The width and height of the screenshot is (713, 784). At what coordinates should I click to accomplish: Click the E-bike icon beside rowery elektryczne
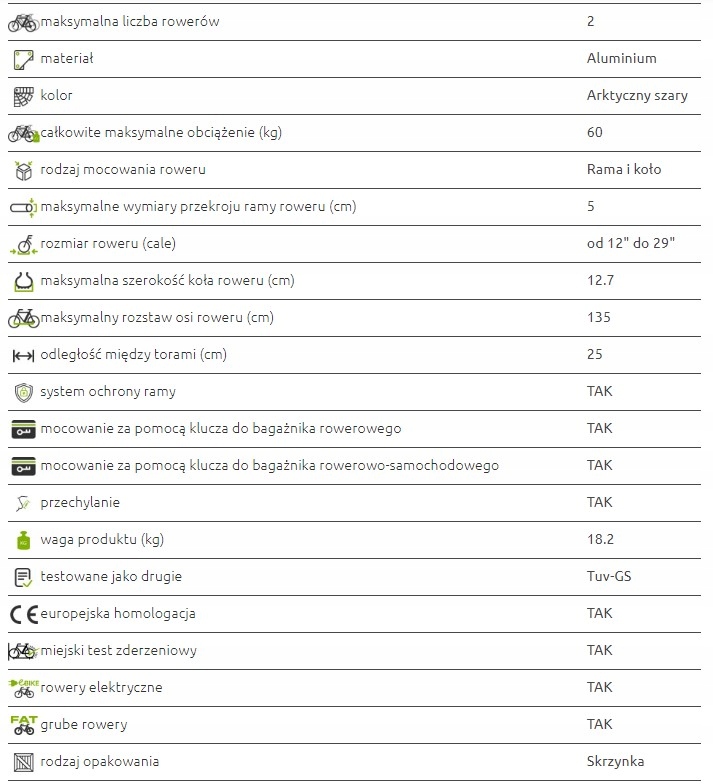pyautogui.click(x=23, y=688)
